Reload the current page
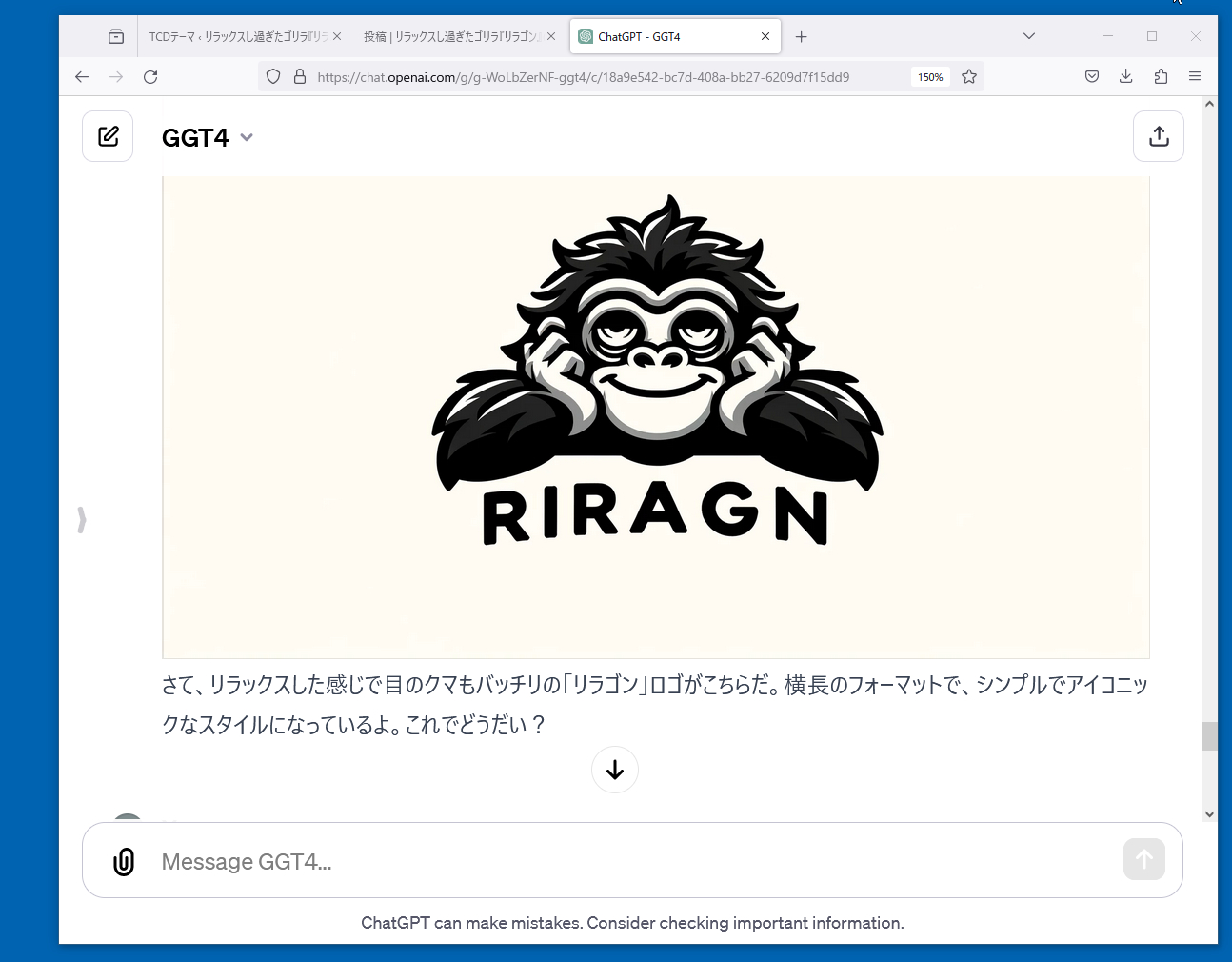The image size is (1232, 962). pyautogui.click(x=150, y=77)
